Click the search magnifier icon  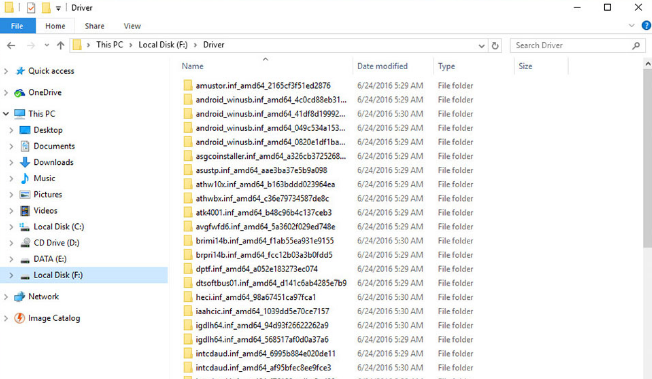[x=636, y=45]
